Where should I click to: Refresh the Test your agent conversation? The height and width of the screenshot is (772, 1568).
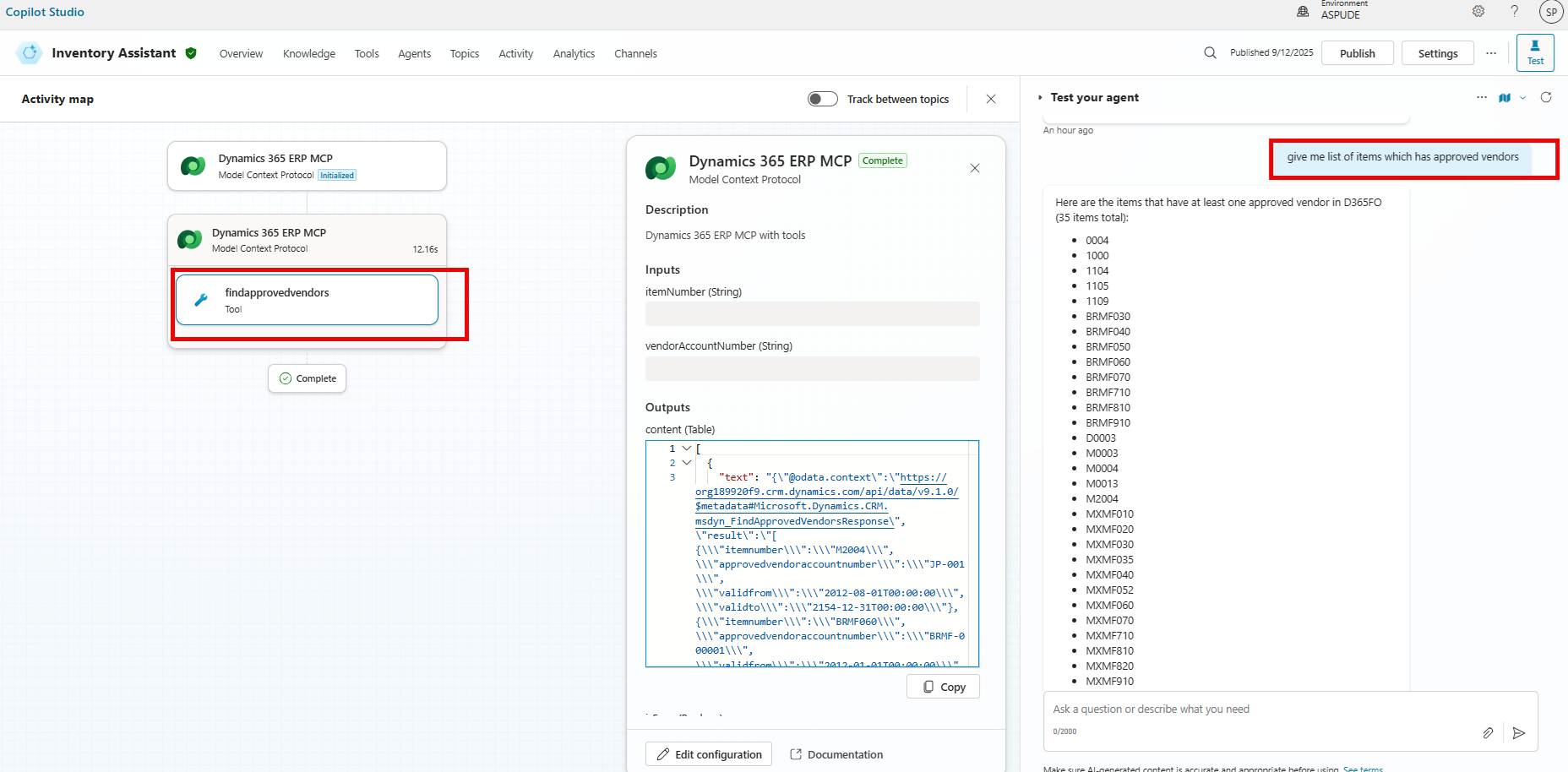pyautogui.click(x=1547, y=97)
